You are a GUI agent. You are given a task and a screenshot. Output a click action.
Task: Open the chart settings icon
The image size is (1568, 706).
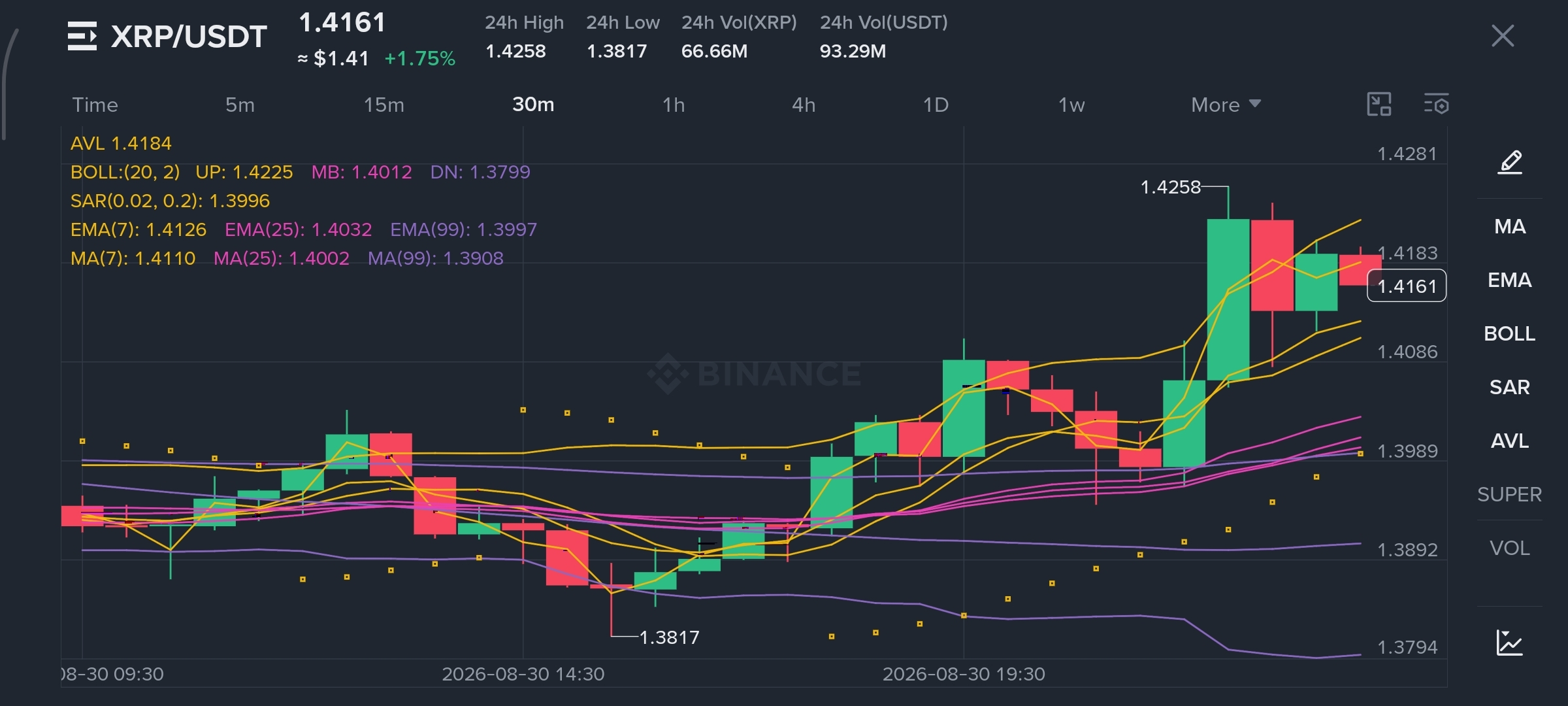[x=1436, y=105]
